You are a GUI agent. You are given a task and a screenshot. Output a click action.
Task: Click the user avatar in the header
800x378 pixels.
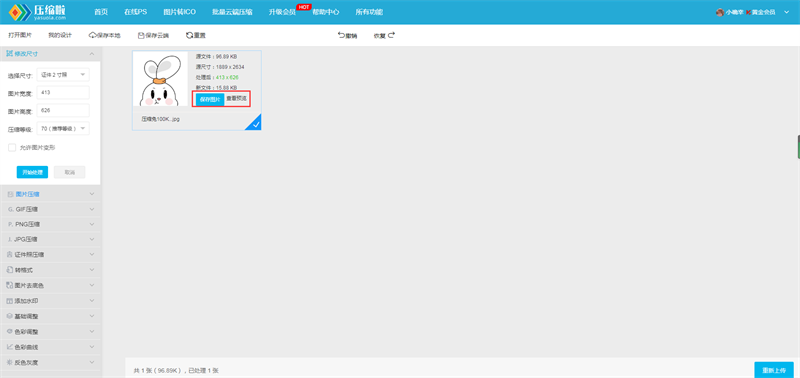click(x=720, y=12)
